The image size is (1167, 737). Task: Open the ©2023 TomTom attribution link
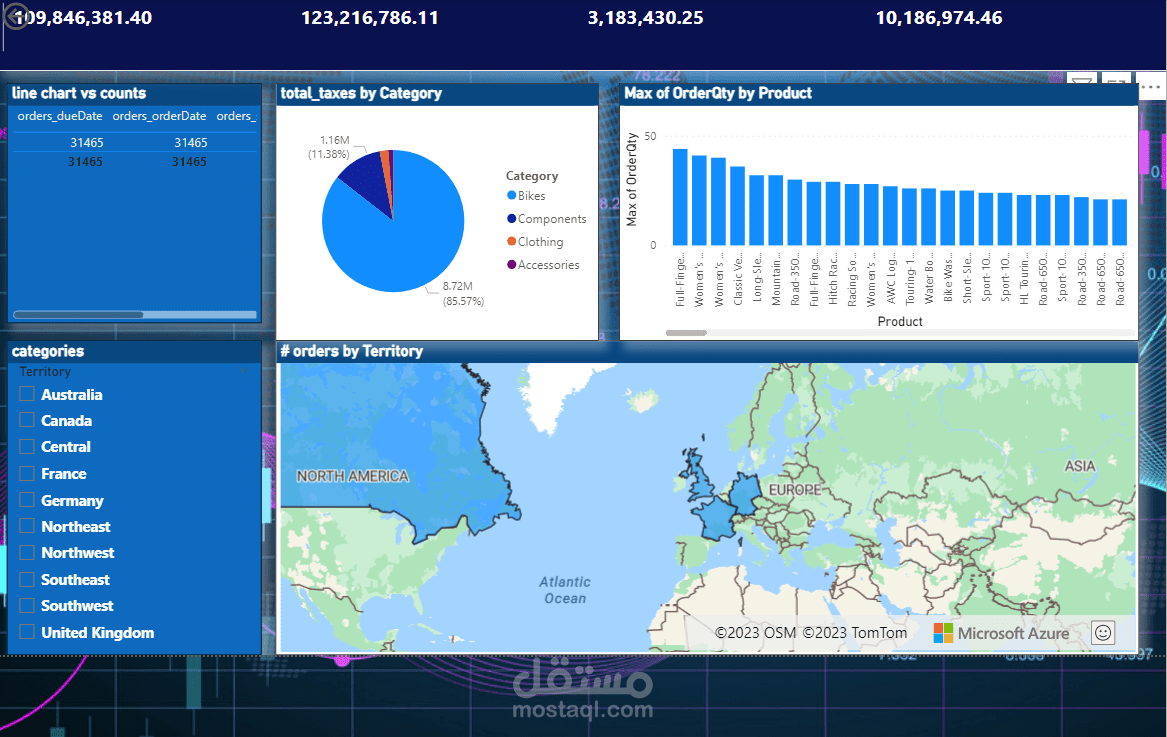(855, 632)
